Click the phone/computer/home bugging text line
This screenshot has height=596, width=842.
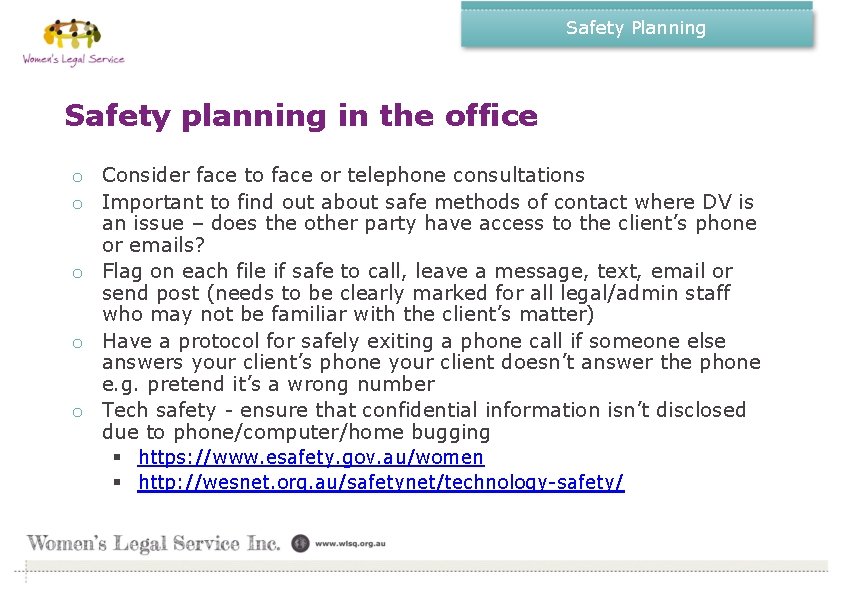296,433
